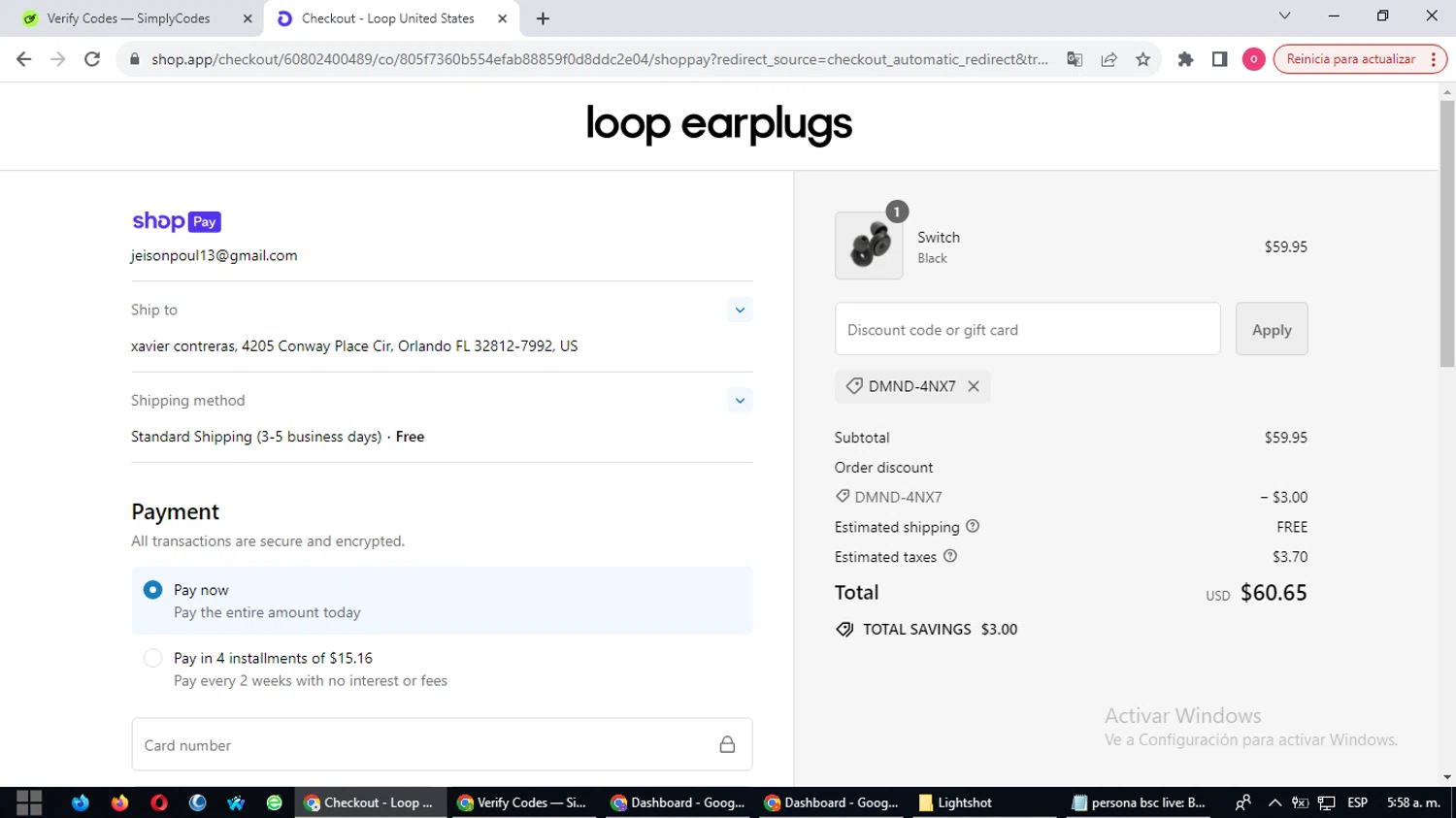Click the card field lock icon
Image resolution: width=1456 pixels, height=818 pixels.
pos(727,745)
